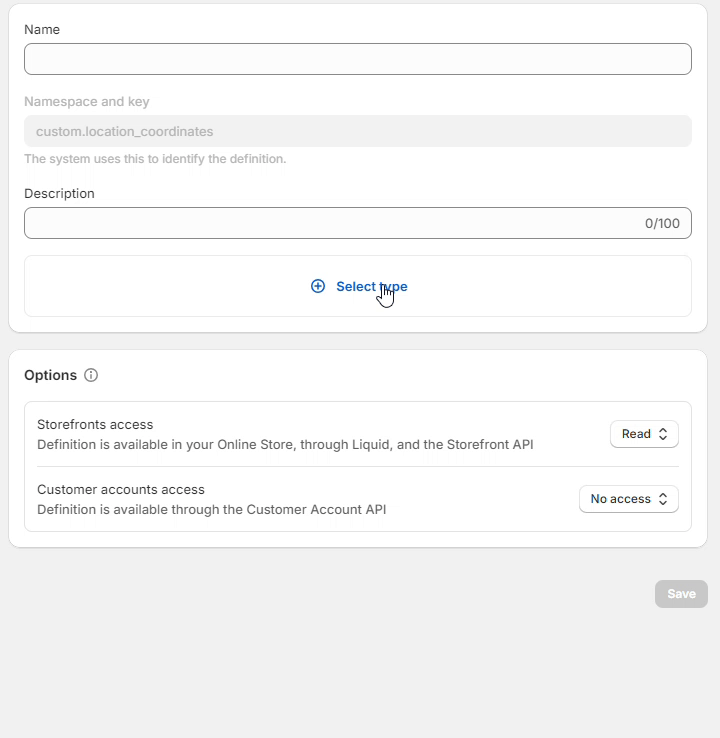Open the Customer accounts No access dropdown
This screenshot has width=720, height=738.
pos(628,499)
